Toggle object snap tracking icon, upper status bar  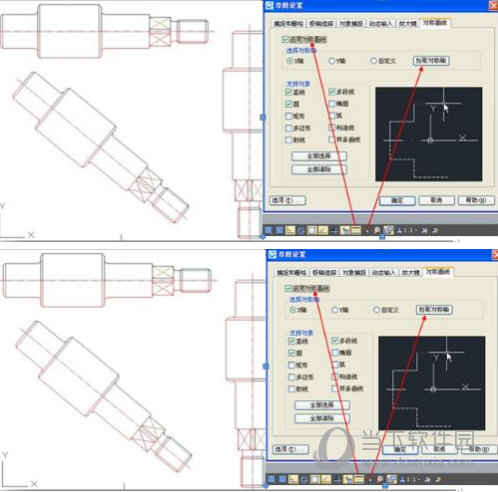323,230
